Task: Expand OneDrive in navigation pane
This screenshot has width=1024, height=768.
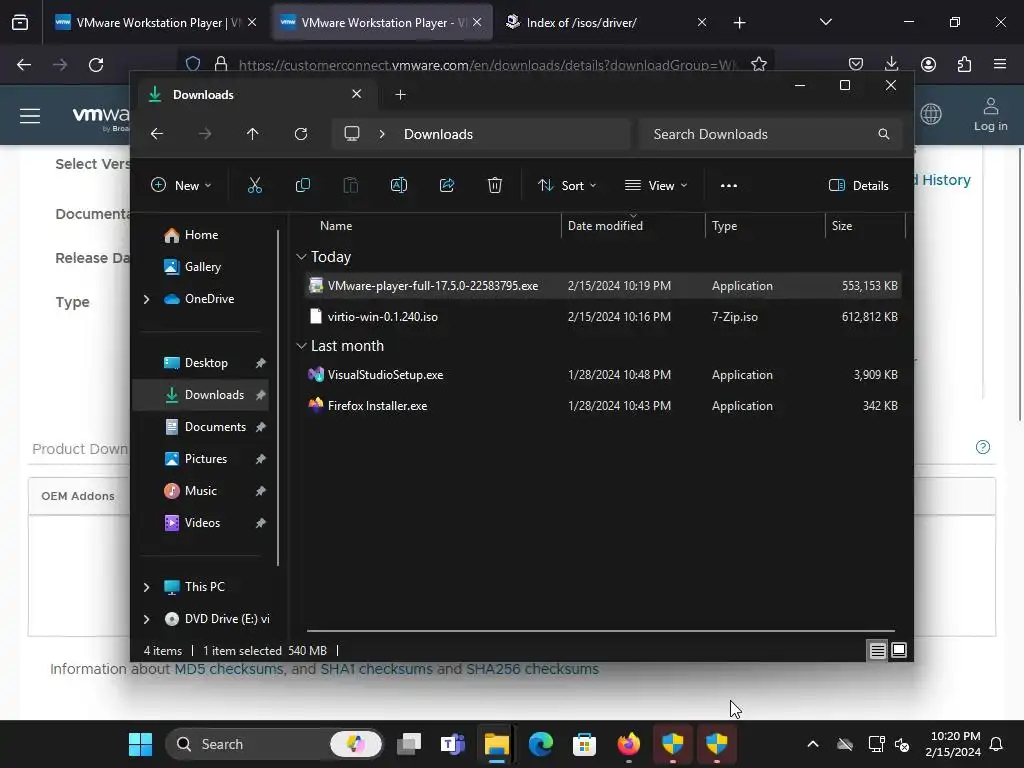Action: (x=146, y=299)
